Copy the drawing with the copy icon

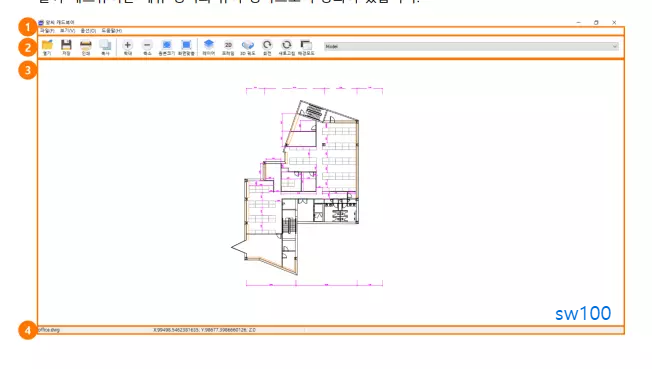pos(105,47)
